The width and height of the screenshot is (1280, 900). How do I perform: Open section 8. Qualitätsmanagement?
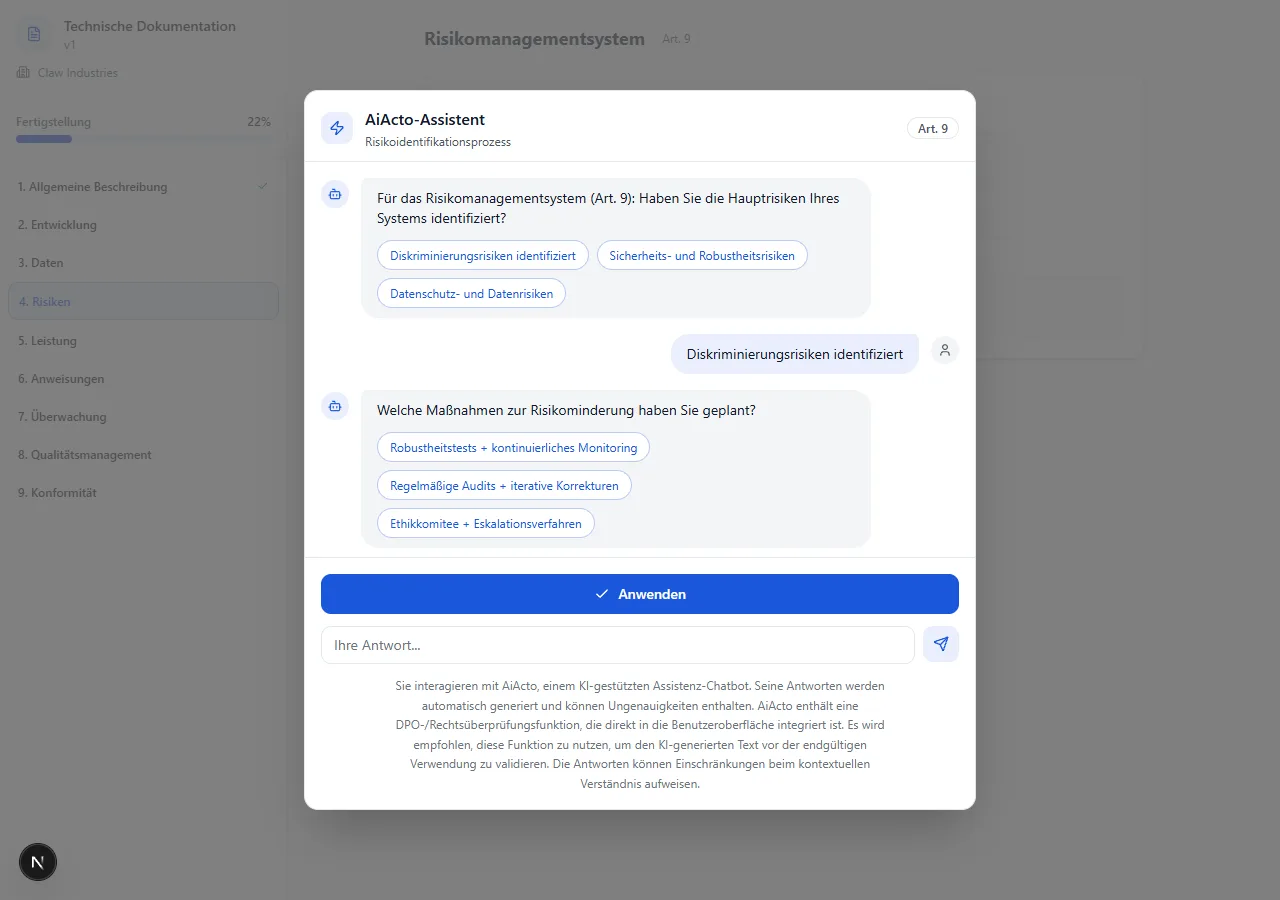(84, 455)
